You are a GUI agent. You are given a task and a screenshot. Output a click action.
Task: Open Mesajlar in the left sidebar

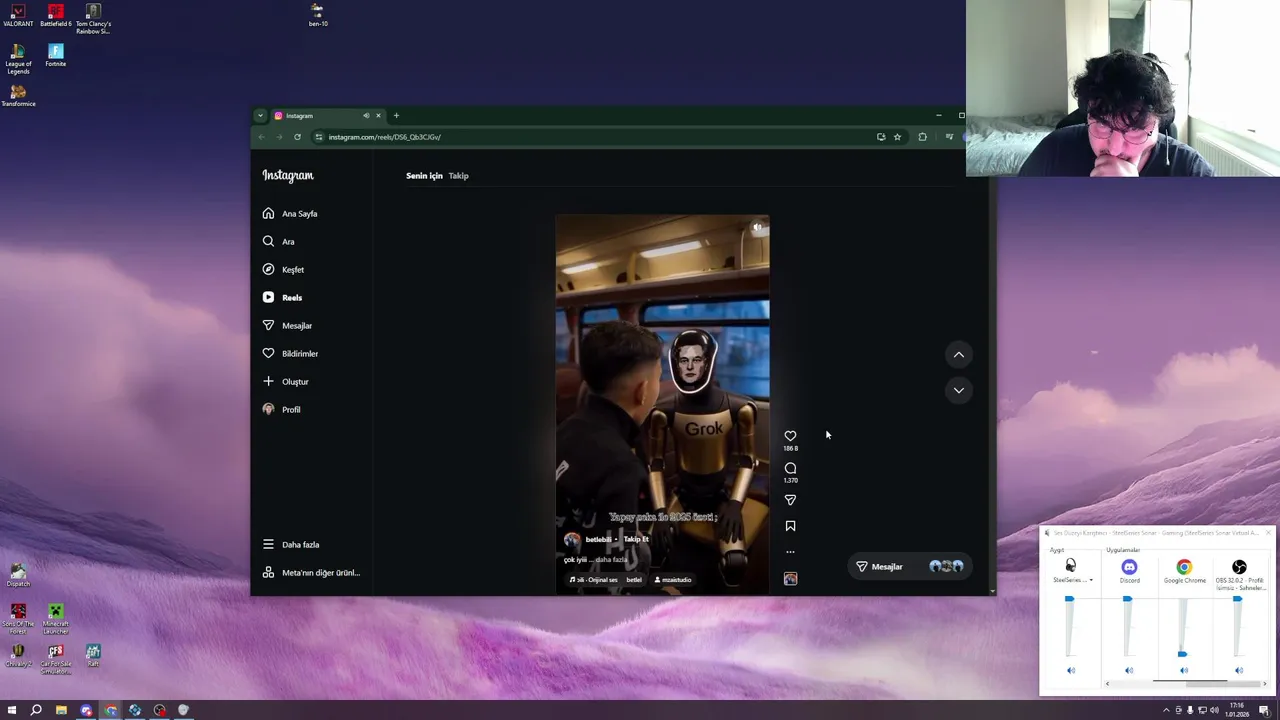[x=287, y=325]
